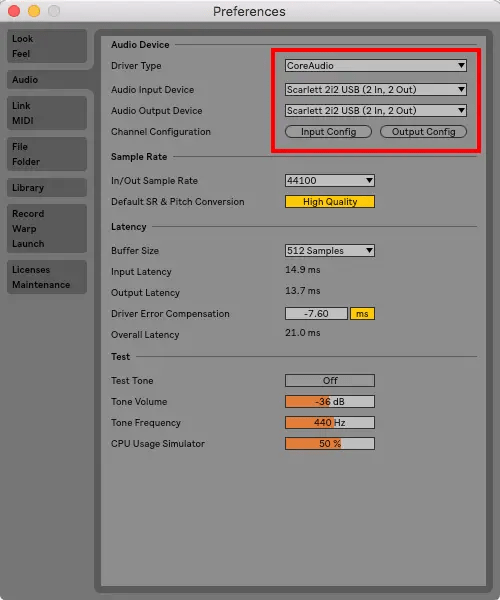Image resolution: width=500 pixels, height=600 pixels.
Task: Switch to Record Warp Launch tab
Action: point(47,228)
